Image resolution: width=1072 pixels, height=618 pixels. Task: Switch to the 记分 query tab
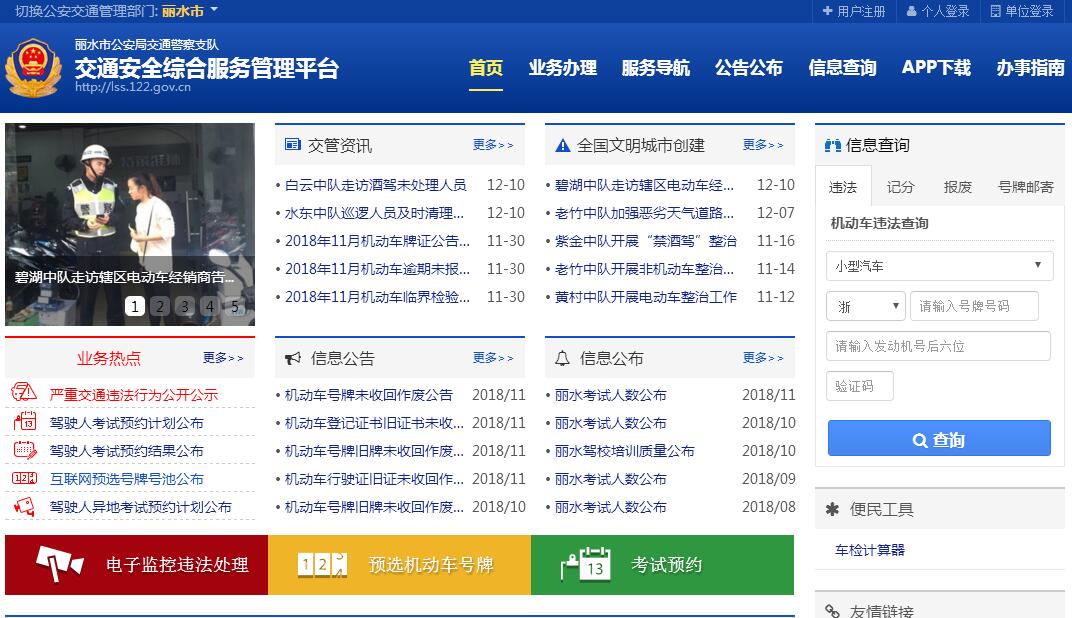tap(900, 187)
